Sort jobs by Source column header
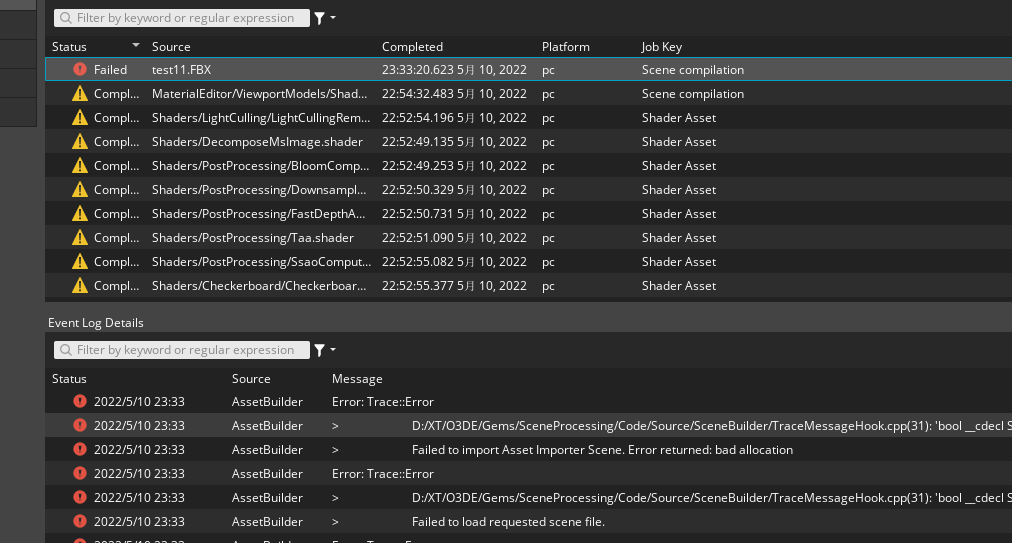 click(171, 46)
